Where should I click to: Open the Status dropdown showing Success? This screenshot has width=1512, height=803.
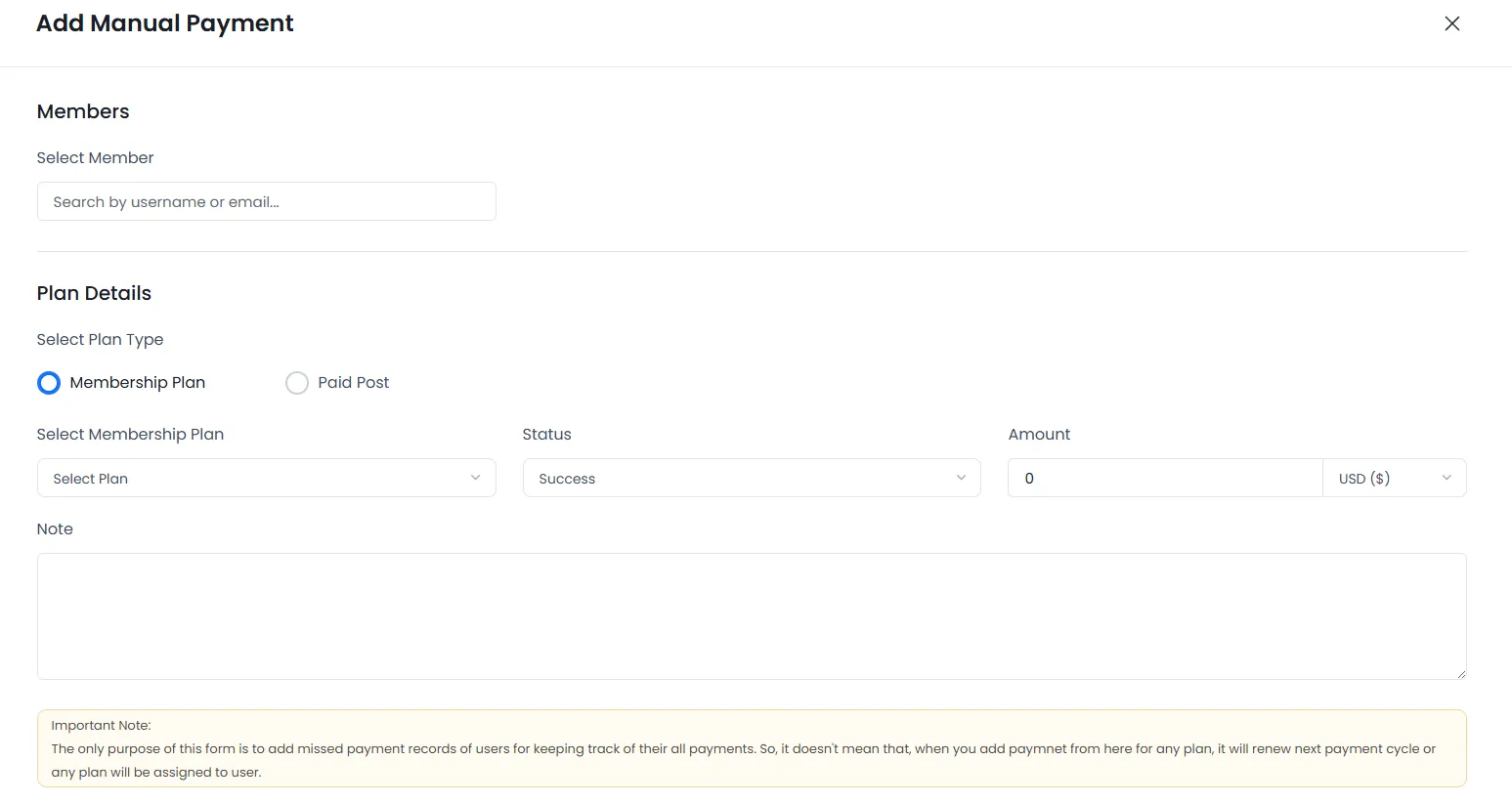(x=752, y=478)
